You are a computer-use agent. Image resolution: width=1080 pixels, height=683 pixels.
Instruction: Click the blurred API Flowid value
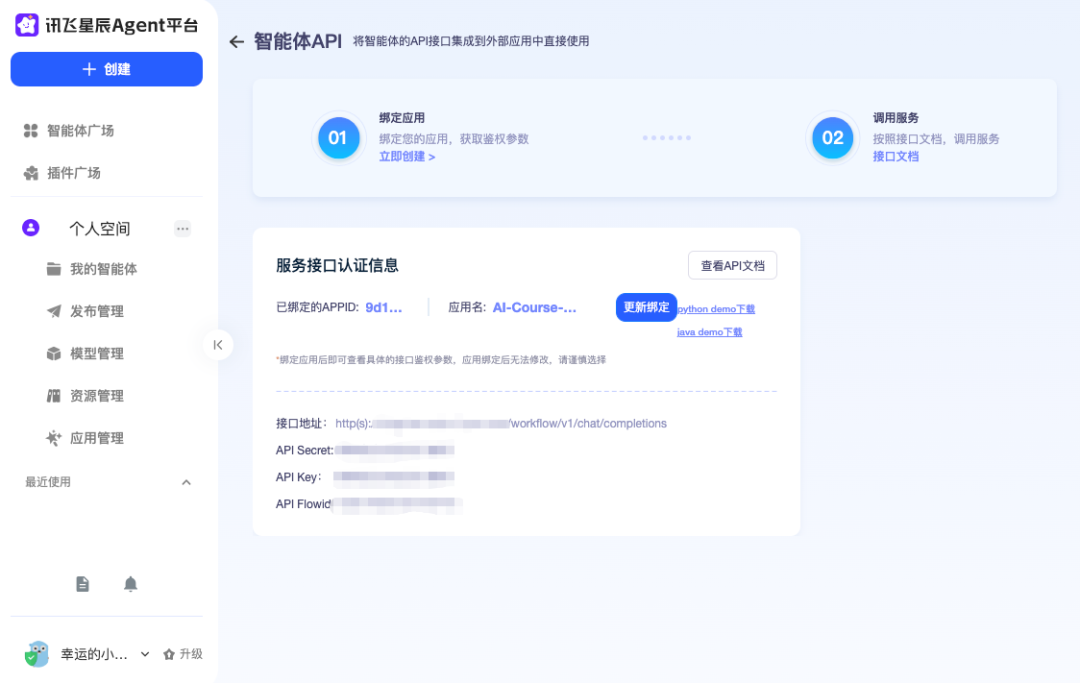pyautogui.click(x=397, y=504)
